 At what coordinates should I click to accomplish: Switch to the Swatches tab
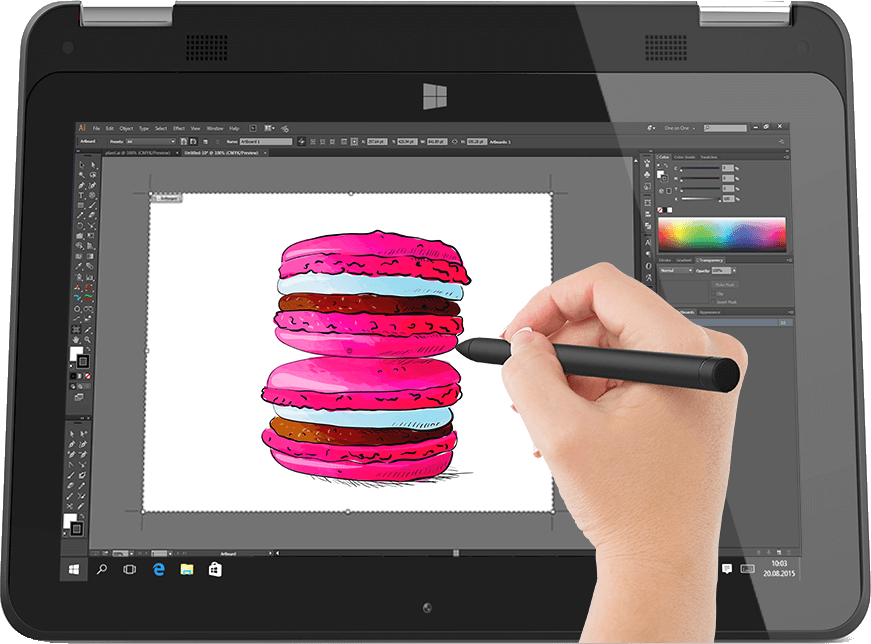[709, 157]
